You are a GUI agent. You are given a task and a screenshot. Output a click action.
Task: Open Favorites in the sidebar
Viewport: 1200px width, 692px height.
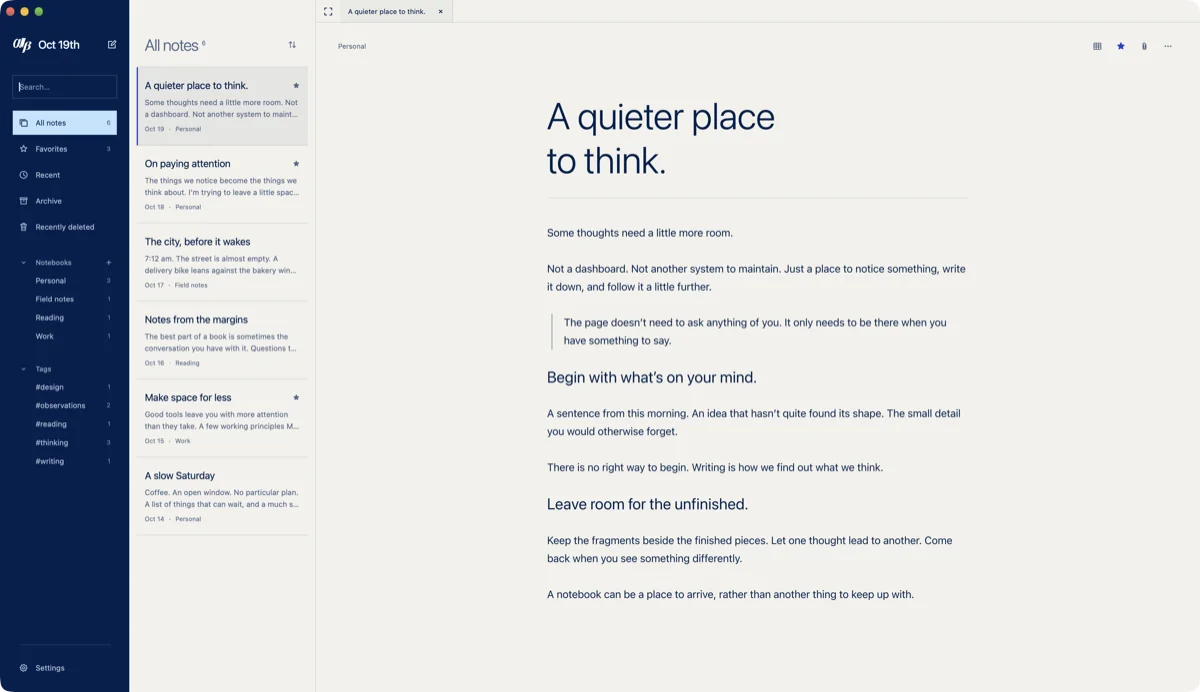(x=65, y=149)
